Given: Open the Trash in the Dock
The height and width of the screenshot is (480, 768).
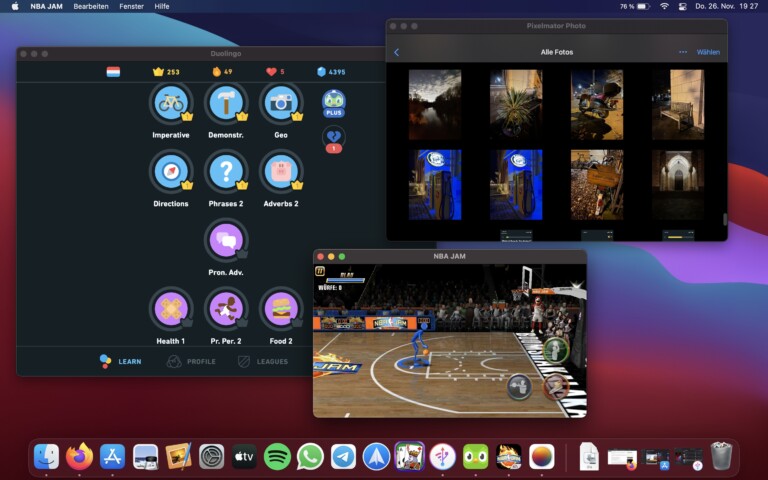Looking at the screenshot, I should click(721, 456).
